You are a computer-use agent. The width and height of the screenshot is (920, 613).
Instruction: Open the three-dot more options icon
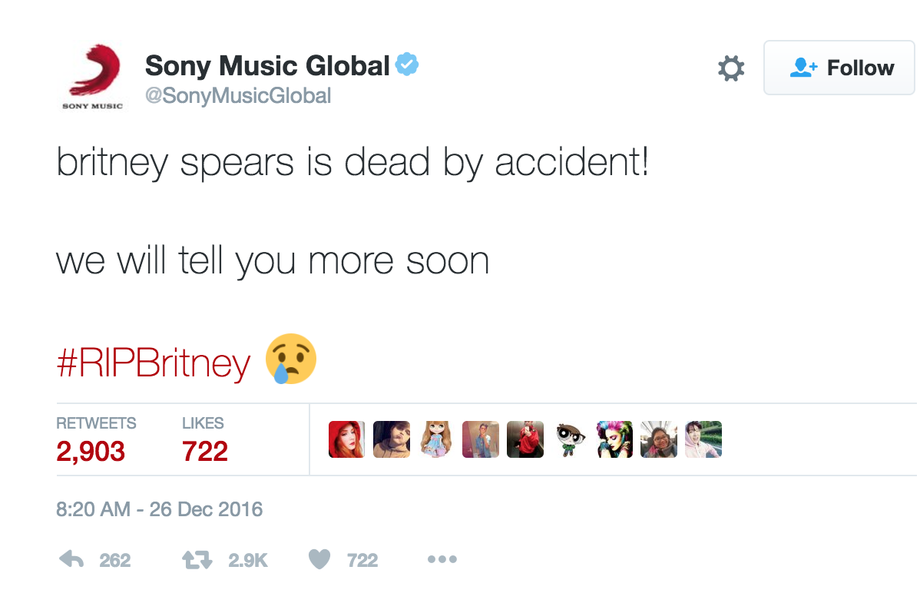coord(442,560)
